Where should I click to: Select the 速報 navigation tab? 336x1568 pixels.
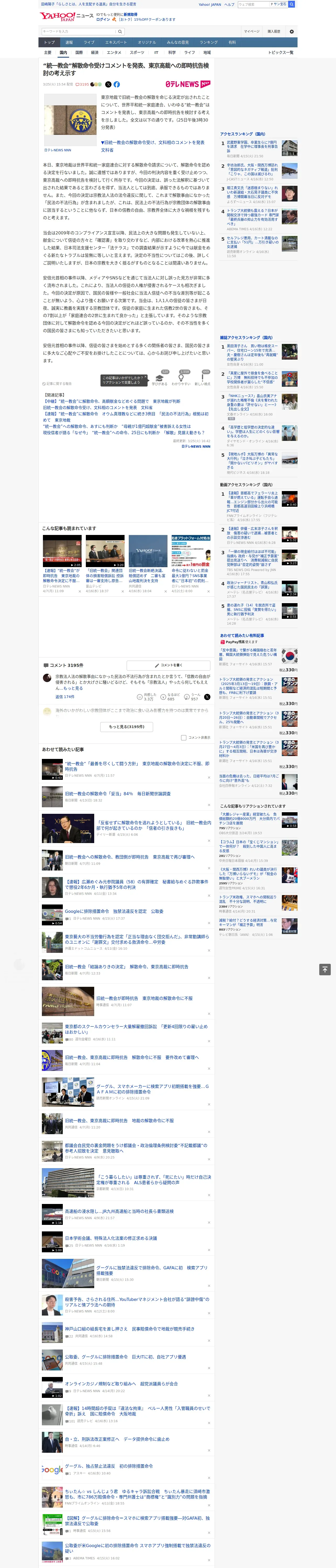[69, 43]
